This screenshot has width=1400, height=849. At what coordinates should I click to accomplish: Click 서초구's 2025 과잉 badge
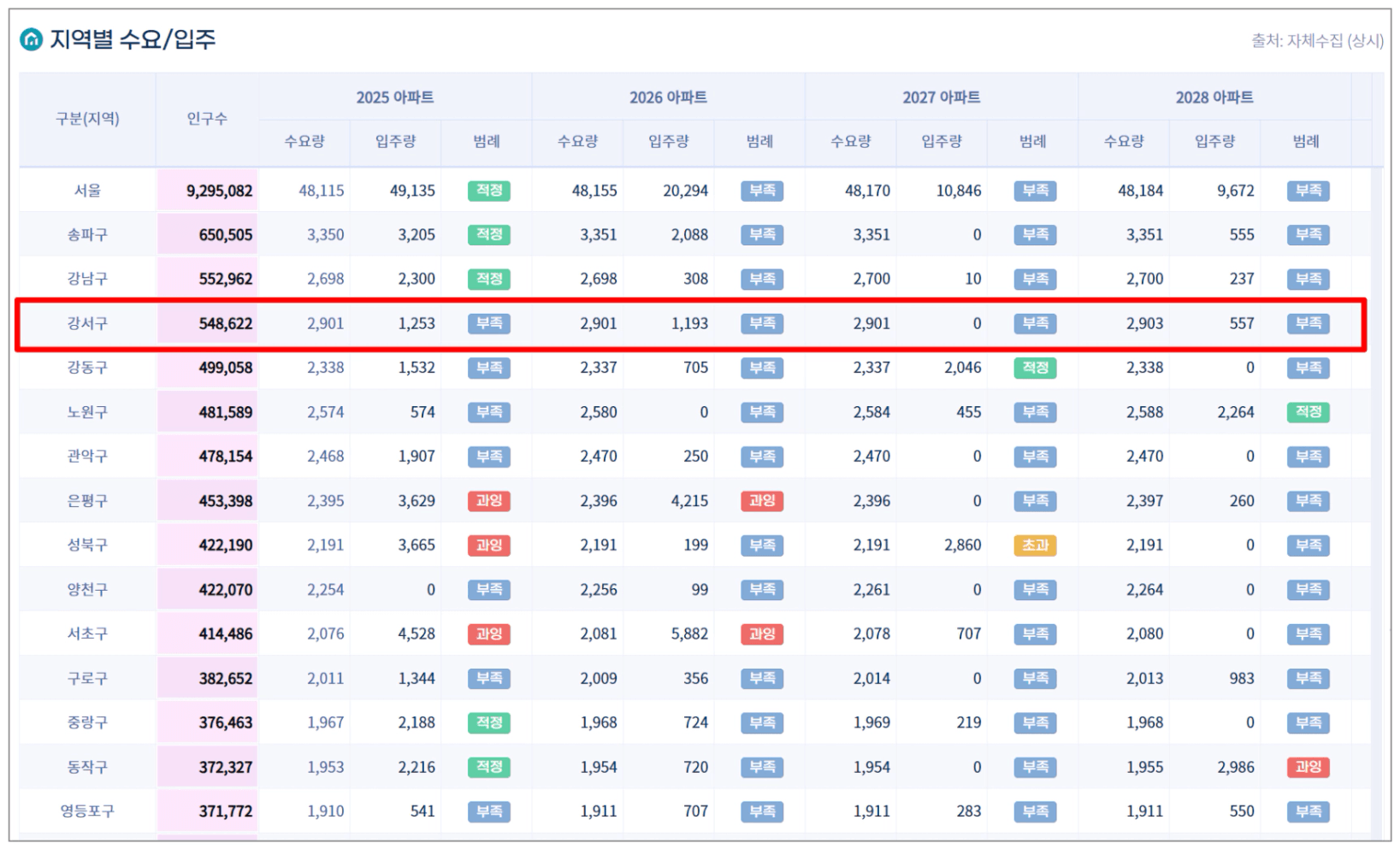(x=489, y=634)
